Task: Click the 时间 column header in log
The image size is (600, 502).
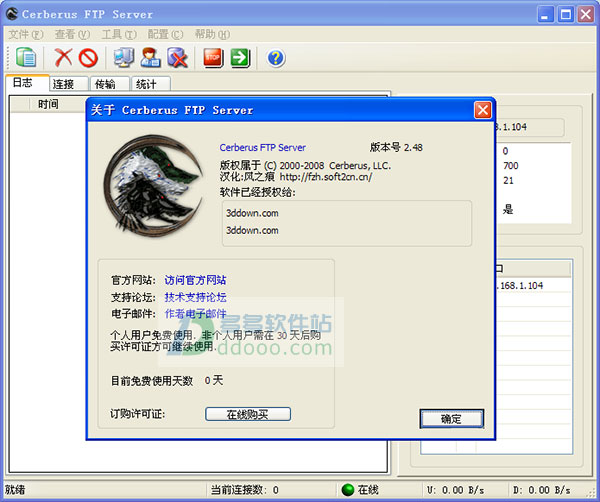Action: [48, 104]
